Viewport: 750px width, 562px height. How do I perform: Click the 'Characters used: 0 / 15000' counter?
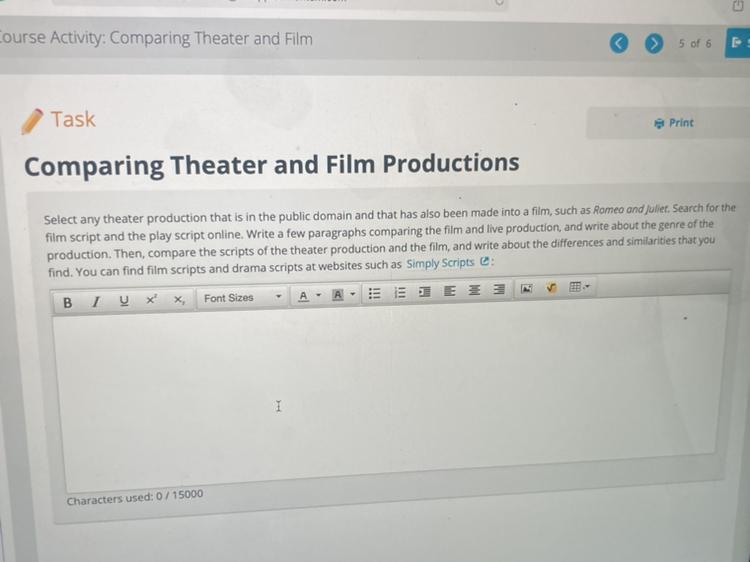[x=135, y=497]
